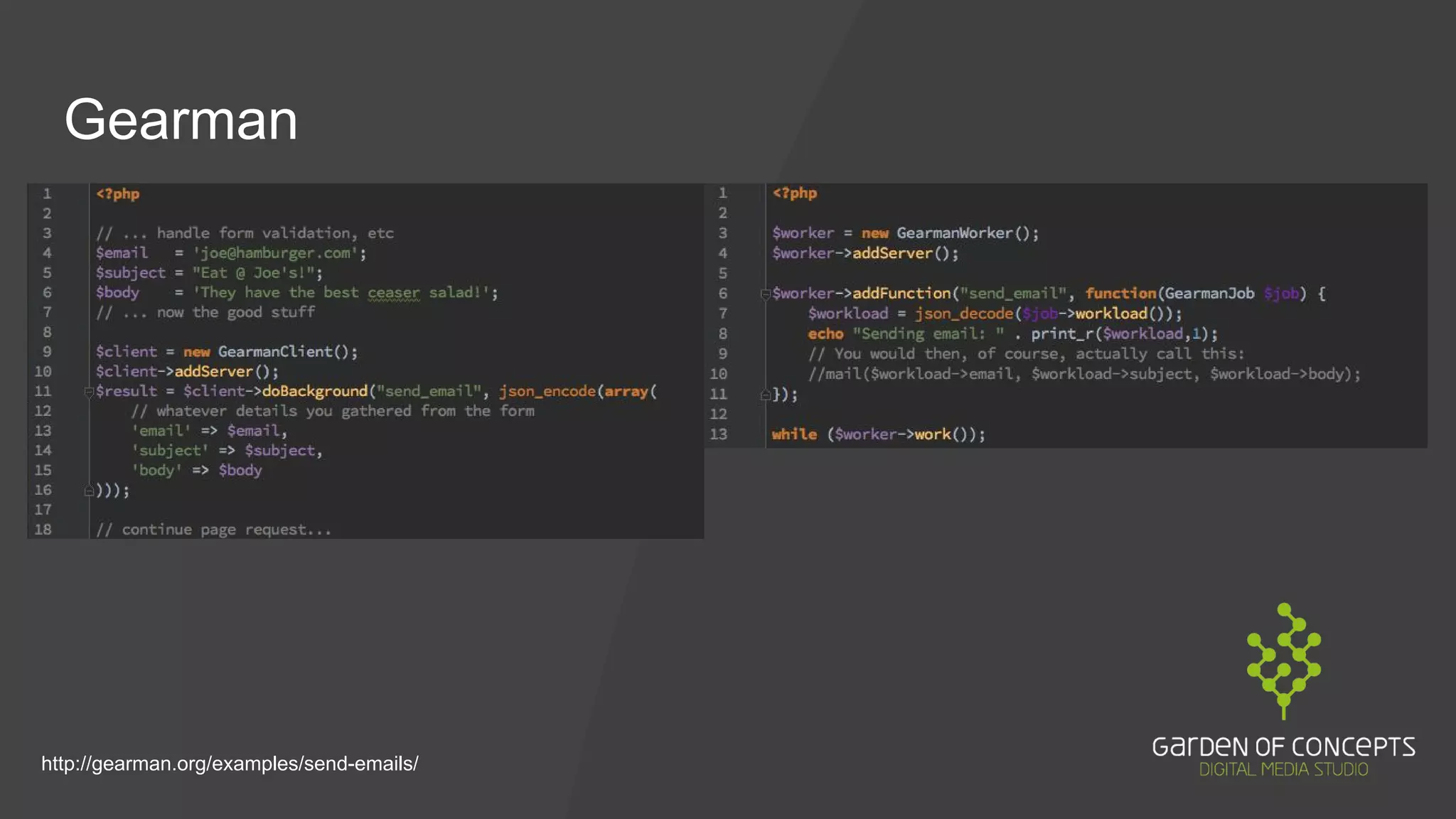Click the json_decode function call
This screenshot has width=1456, height=819.
click(x=964, y=314)
